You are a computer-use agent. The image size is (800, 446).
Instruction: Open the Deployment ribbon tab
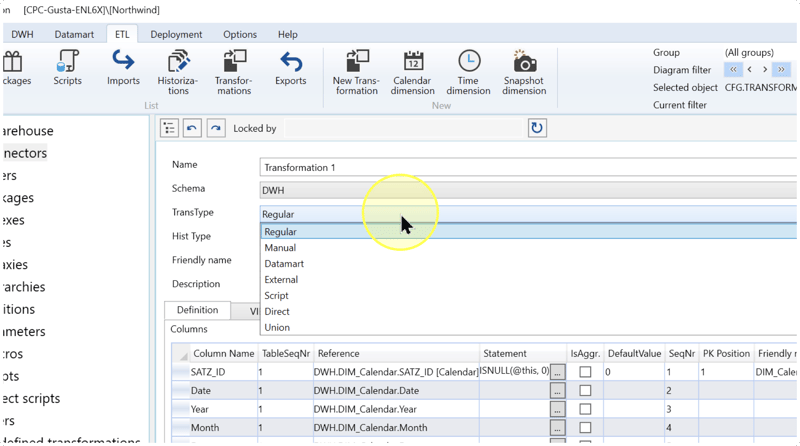pyautogui.click(x=176, y=34)
